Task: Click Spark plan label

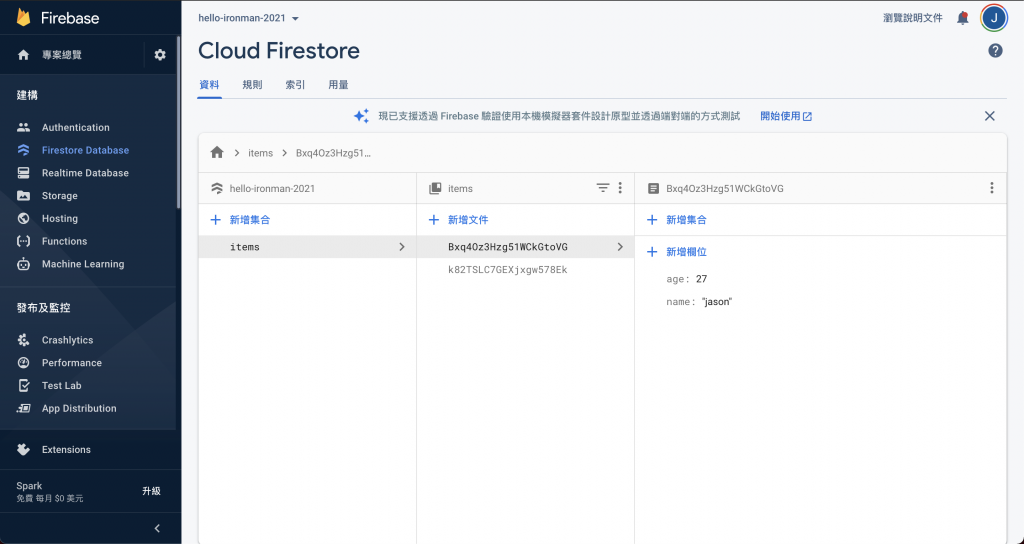Action: click(29, 486)
